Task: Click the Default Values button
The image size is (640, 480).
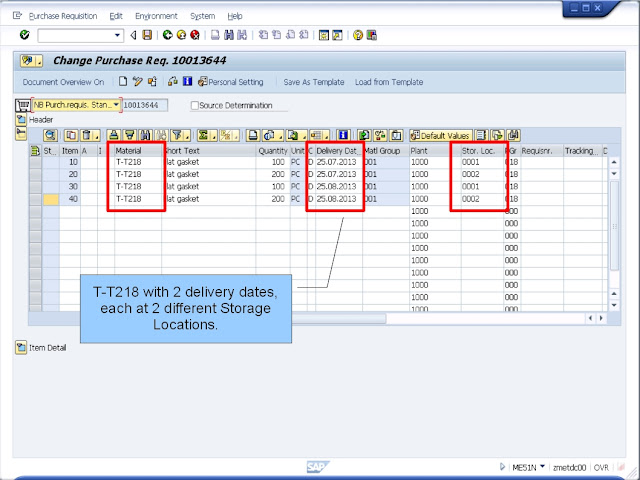Action: (x=441, y=135)
